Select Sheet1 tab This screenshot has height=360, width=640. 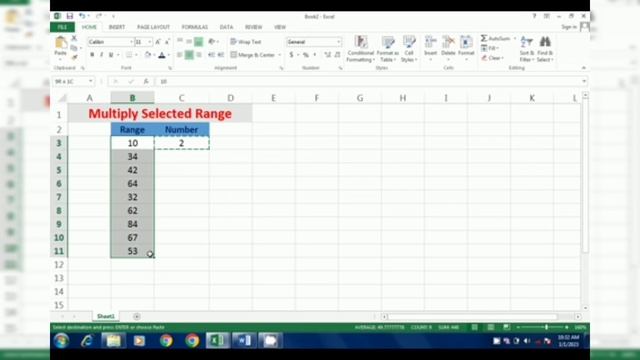coord(106,316)
